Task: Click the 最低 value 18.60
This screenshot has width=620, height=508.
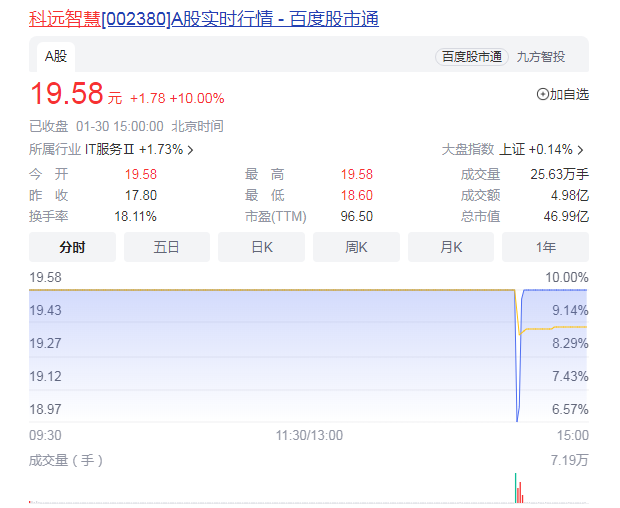Action: 357,195
